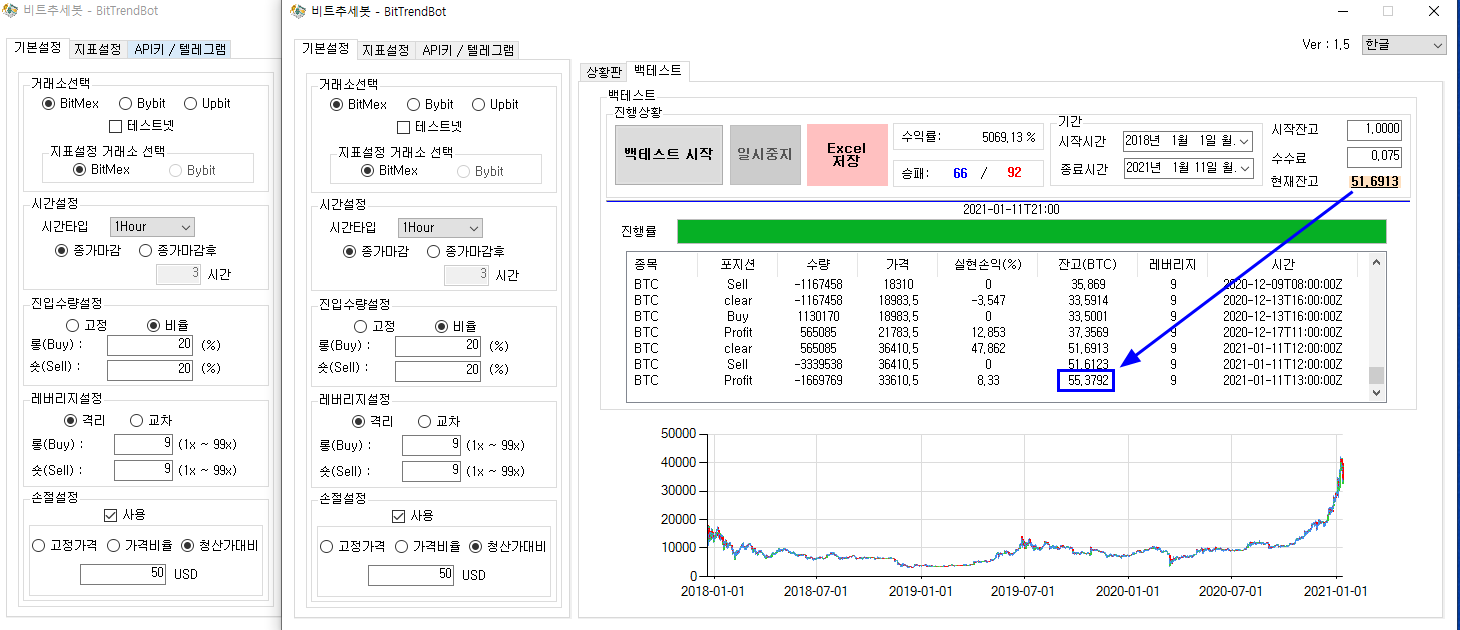Click the wins count 66
The width and height of the screenshot is (1460, 630).
(960, 173)
